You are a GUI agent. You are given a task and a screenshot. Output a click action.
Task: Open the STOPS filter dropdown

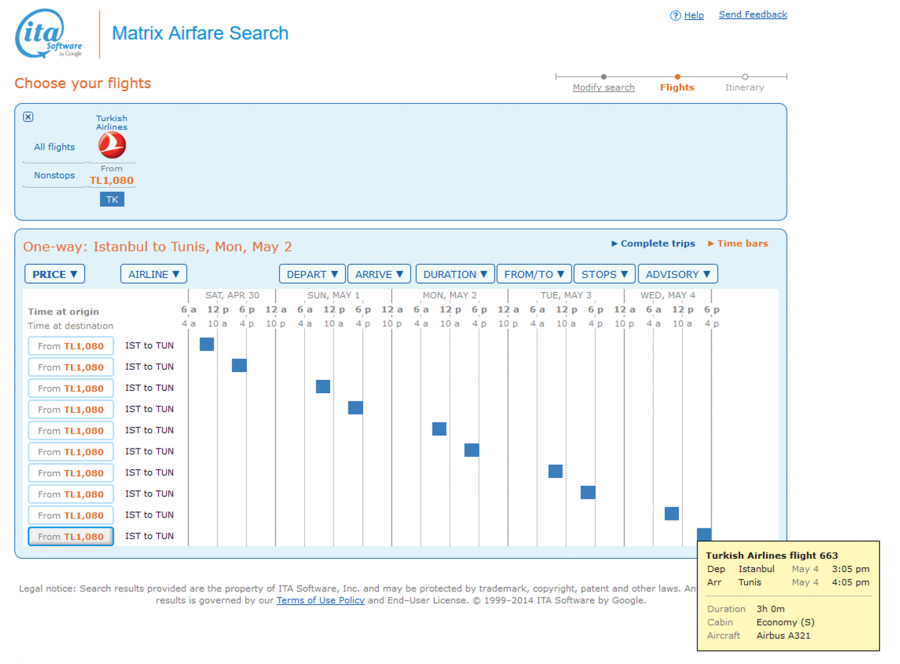(604, 274)
